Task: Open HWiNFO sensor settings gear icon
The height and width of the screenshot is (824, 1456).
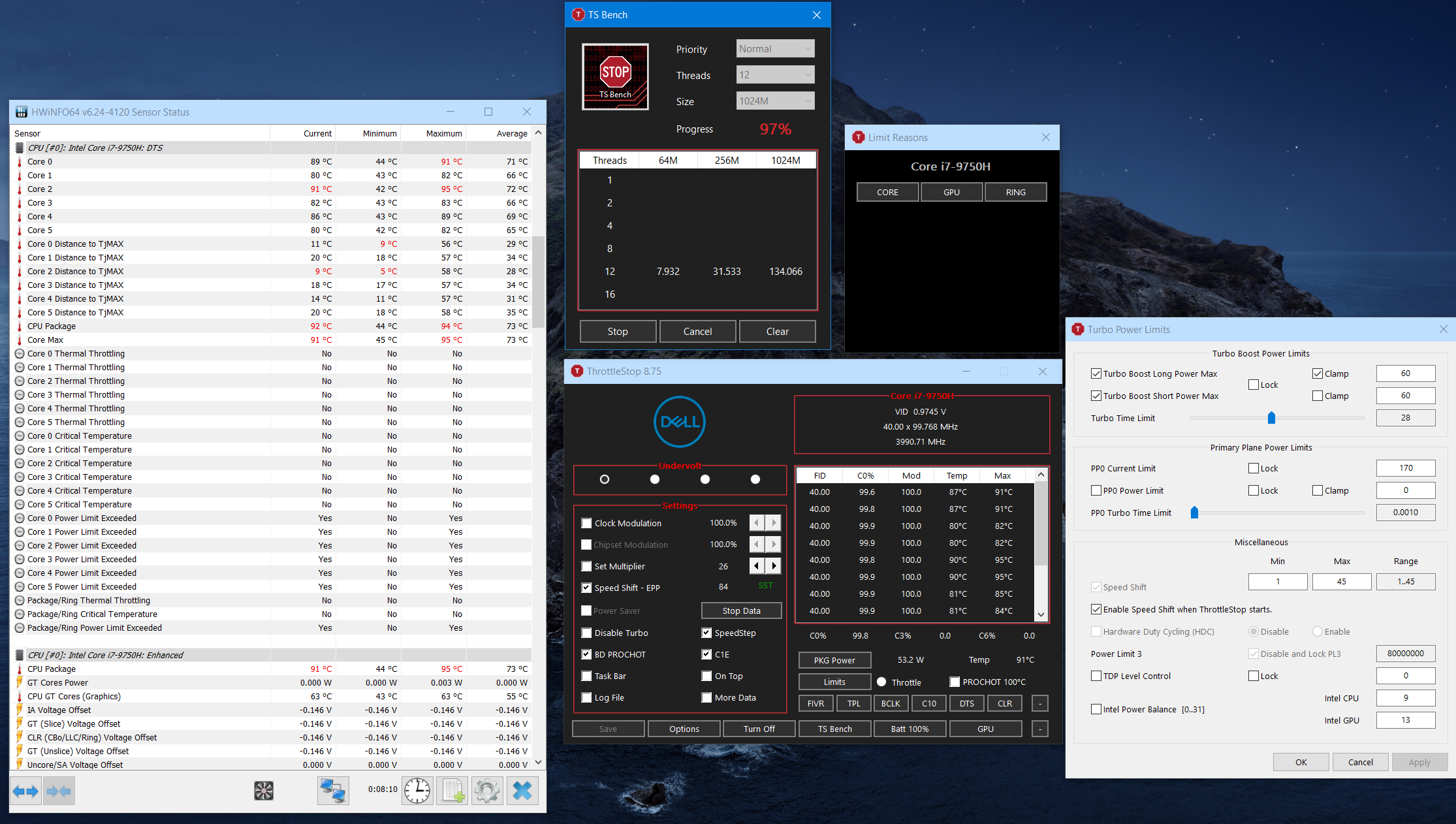Action: [487, 791]
